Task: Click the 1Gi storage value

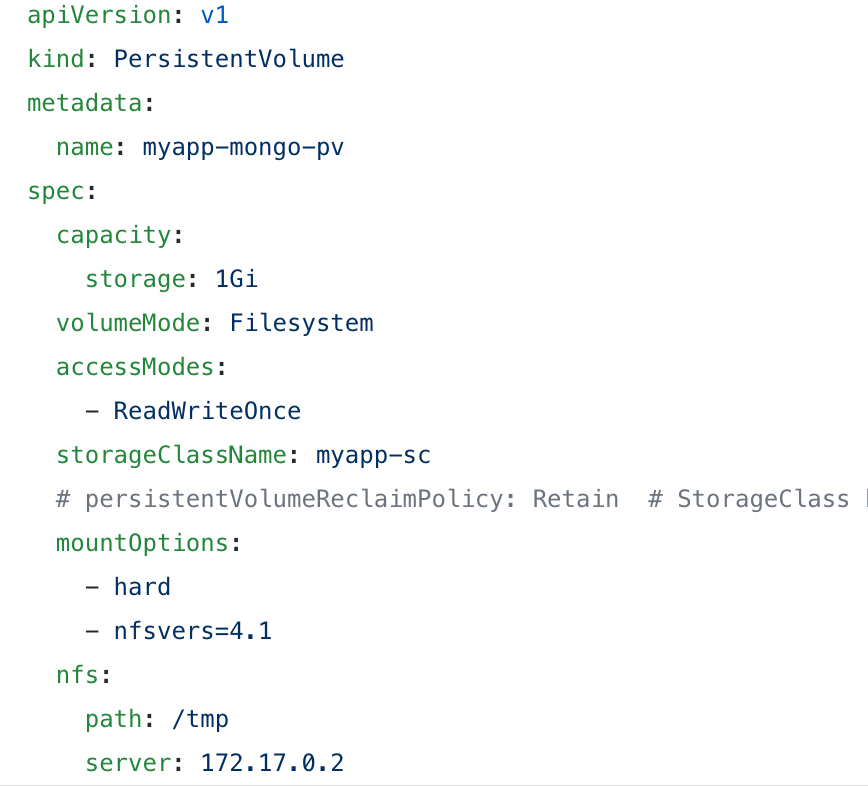Action: 237,279
